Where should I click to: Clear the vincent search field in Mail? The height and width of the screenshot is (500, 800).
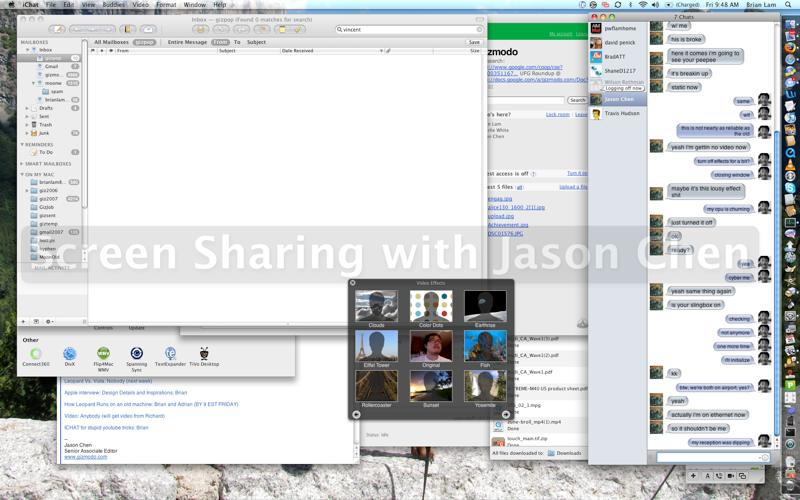(479, 30)
